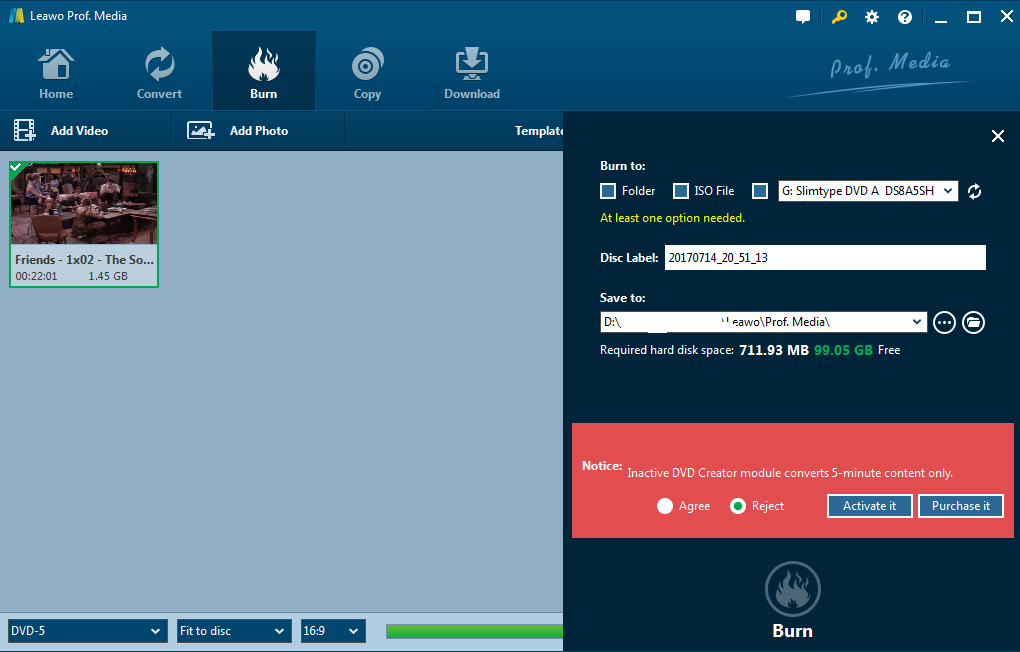Image resolution: width=1020 pixels, height=652 pixels.
Task: Open the Fit to disc quality dropdown
Action: tap(234, 631)
